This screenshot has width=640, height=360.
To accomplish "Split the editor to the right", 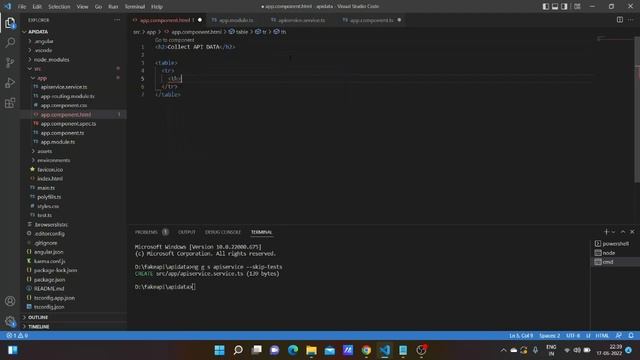I will [620, 20].
